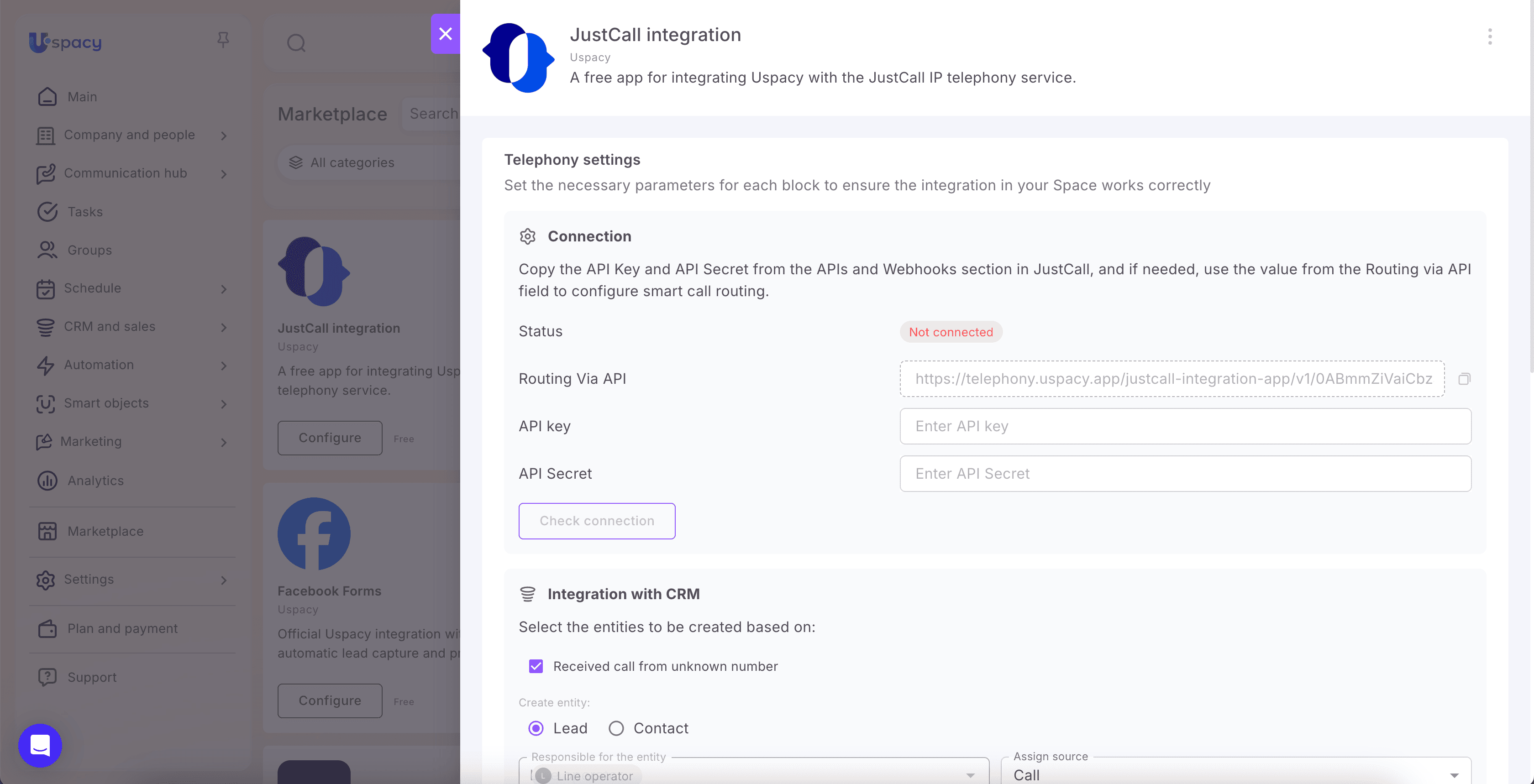Click the Schedule calendar icon
Viewport: 1534px width, 784px height.
click(x=45, y=289)
